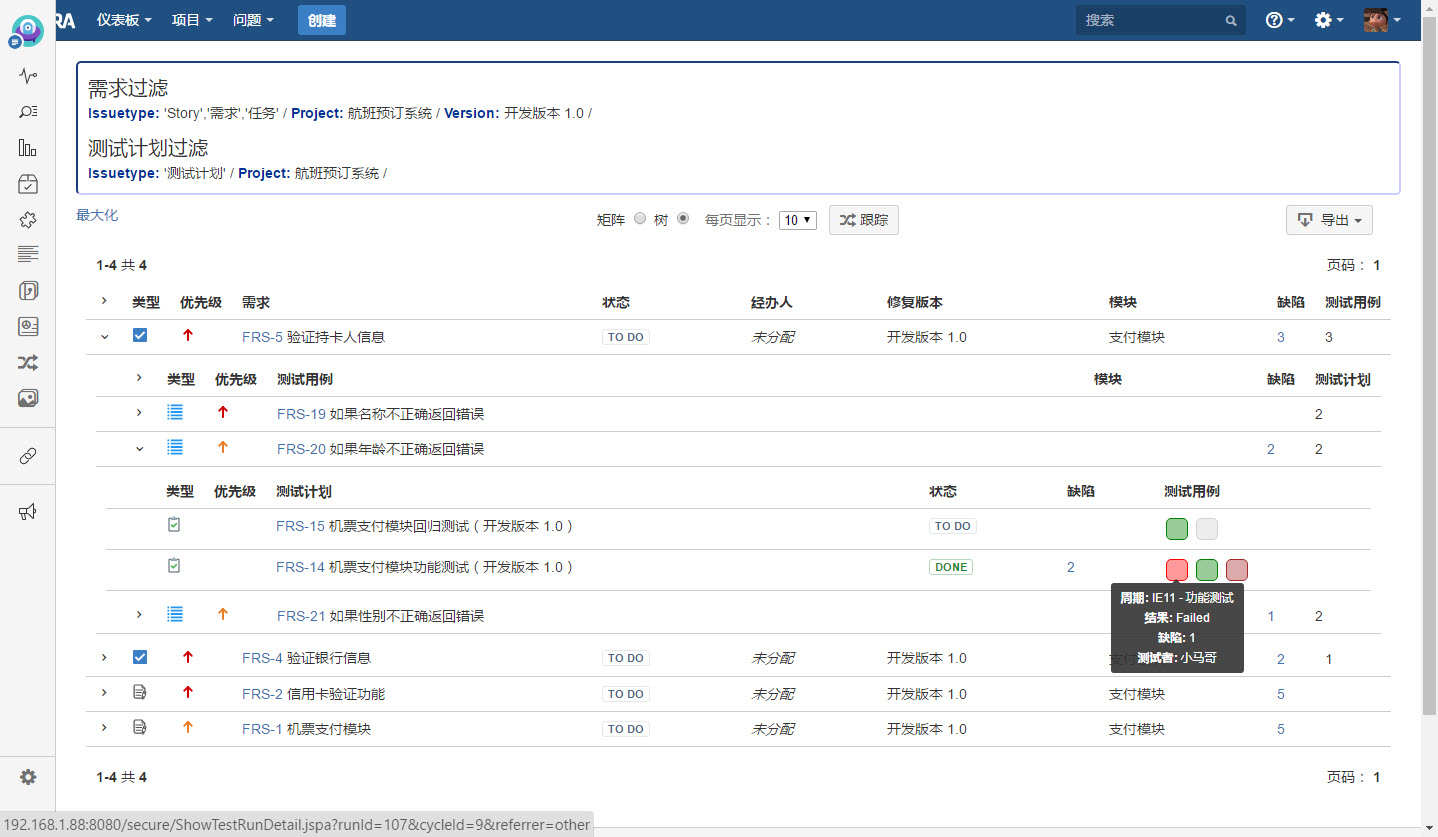Click the document type icon for FRS-2
Image resolution: width=1438 pixels, height=837 pixels.
(140, 692)
